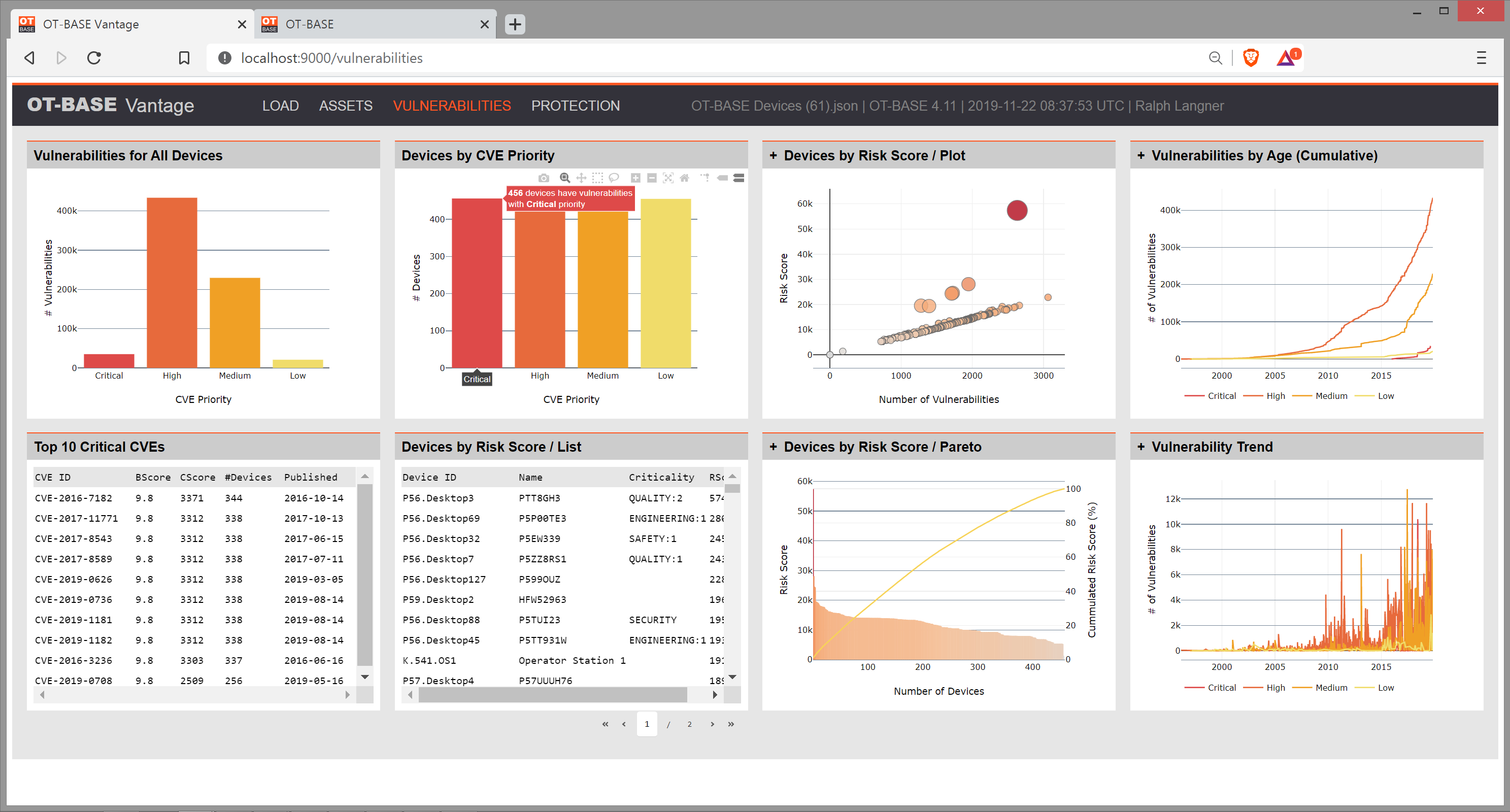Click the High bar in Vulnerabilities for All Devices
The width and height of the screenshot is (1510, 812).
[x=172, y=283]
